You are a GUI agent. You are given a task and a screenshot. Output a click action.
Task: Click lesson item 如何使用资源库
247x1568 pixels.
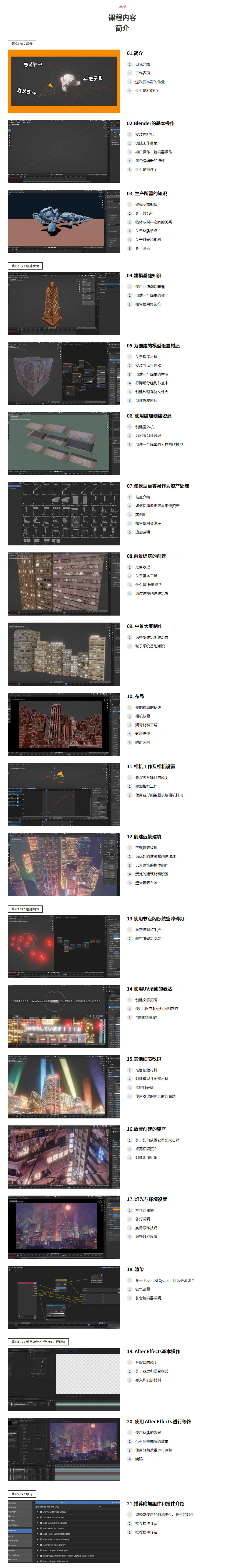pos(148,523)
